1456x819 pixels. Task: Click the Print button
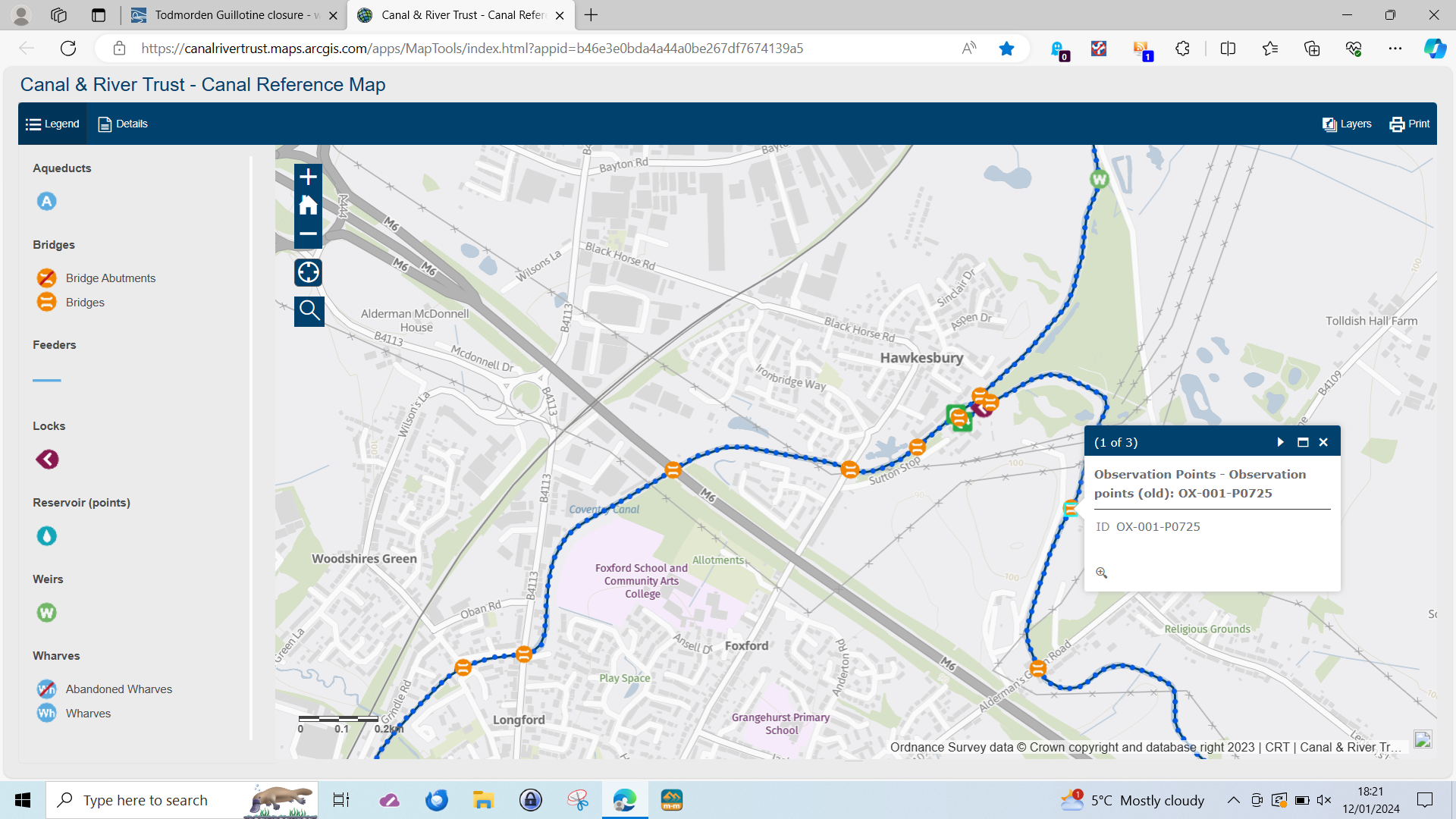point(1410,124)
